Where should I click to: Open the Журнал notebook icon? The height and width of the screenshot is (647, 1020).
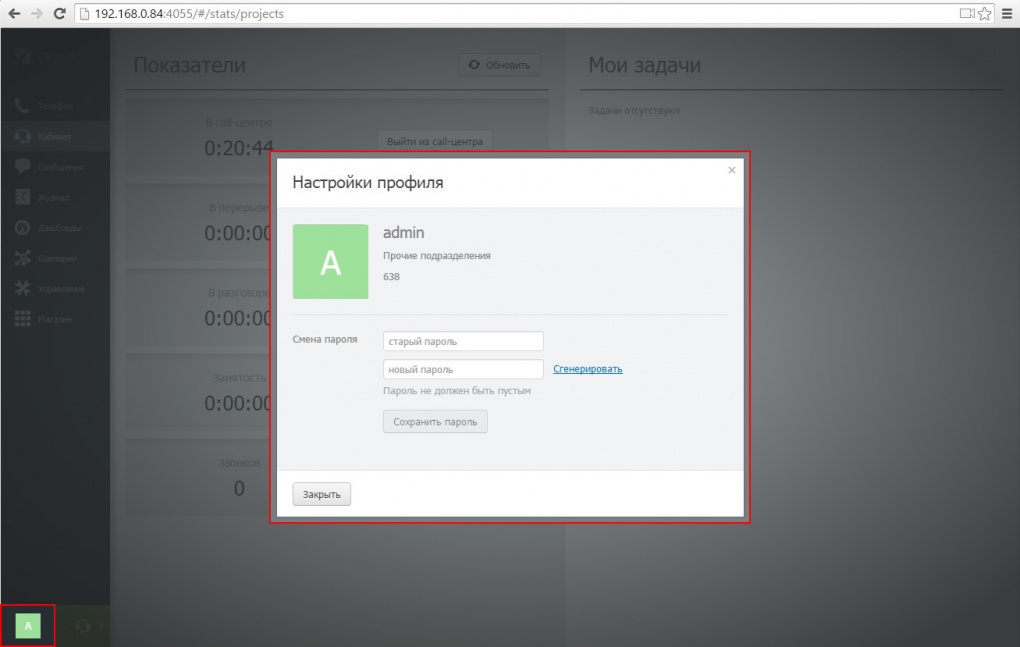click(22, 197)
